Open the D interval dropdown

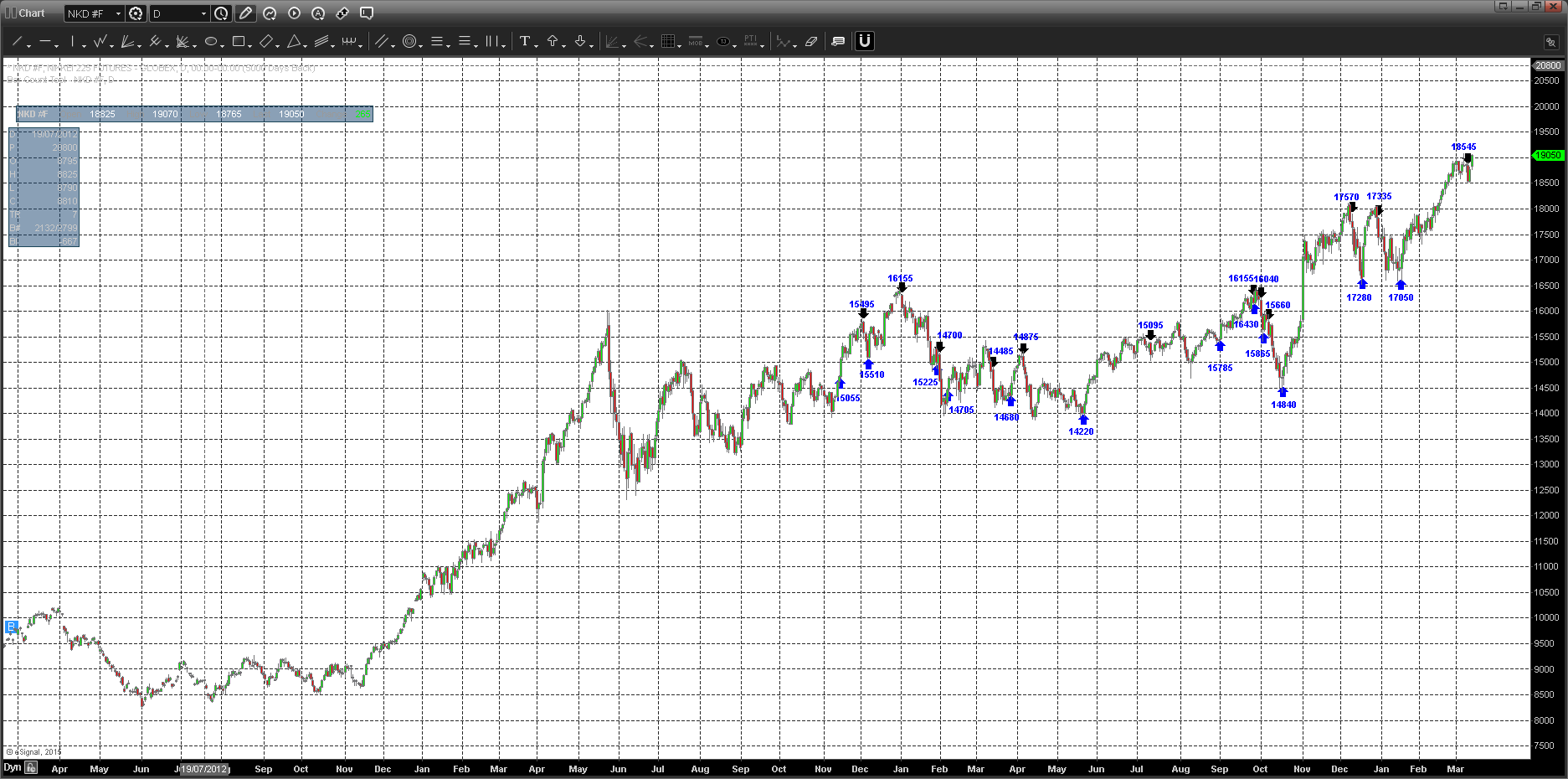(x=179, y=13)
